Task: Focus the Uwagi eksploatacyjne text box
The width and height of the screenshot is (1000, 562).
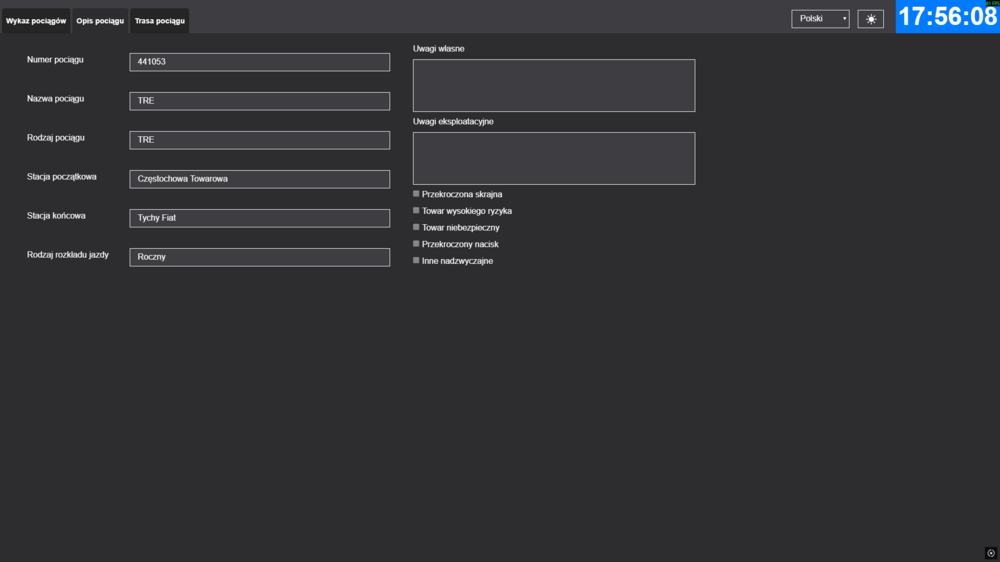Action: 553,158
